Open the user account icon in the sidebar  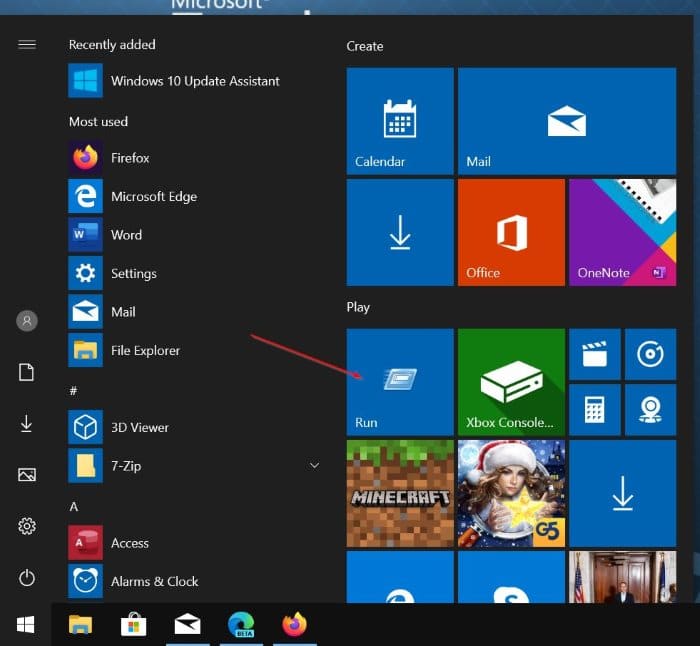(x=27, y=321)
